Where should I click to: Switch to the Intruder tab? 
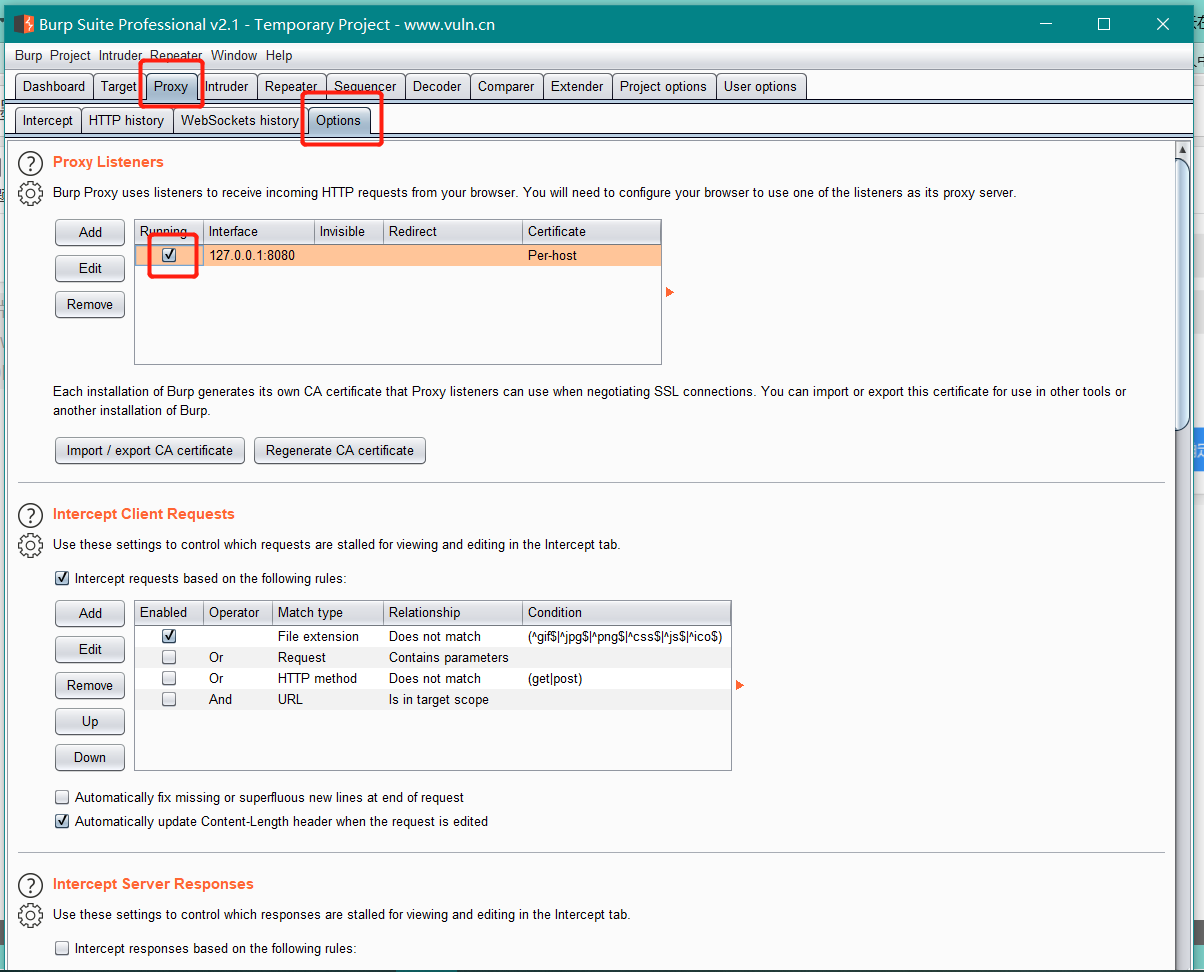coord(227,87)
